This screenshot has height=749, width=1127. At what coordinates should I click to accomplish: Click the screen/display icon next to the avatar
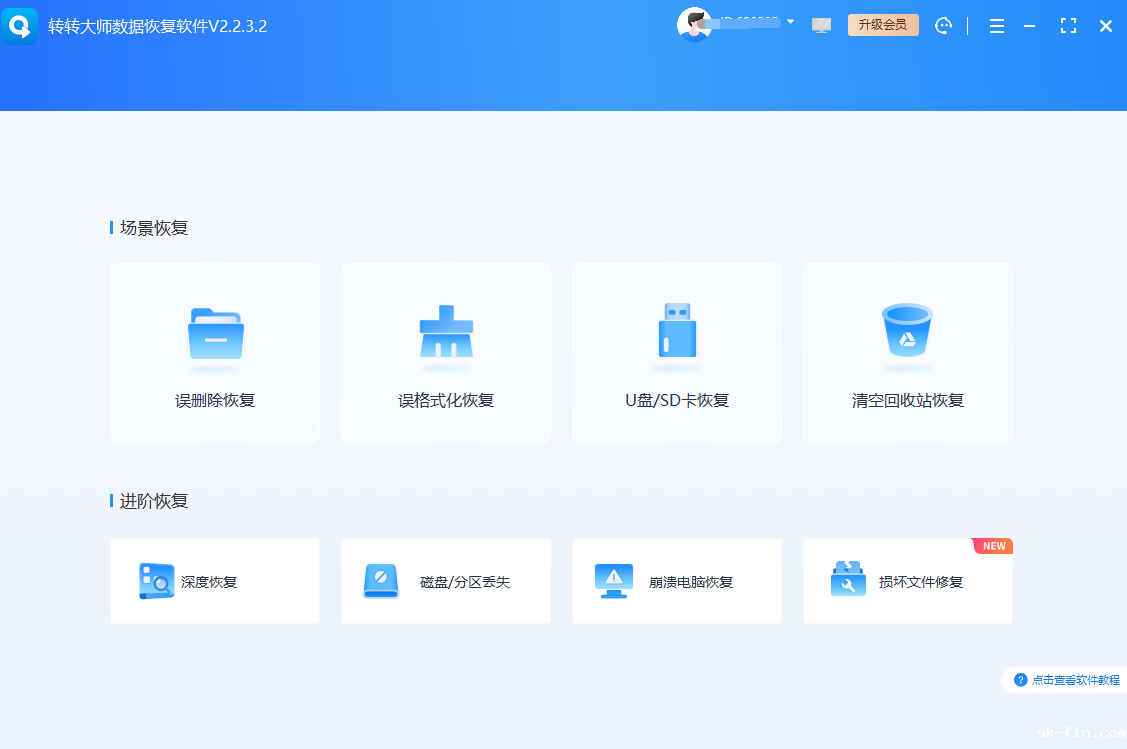[821, 25]
